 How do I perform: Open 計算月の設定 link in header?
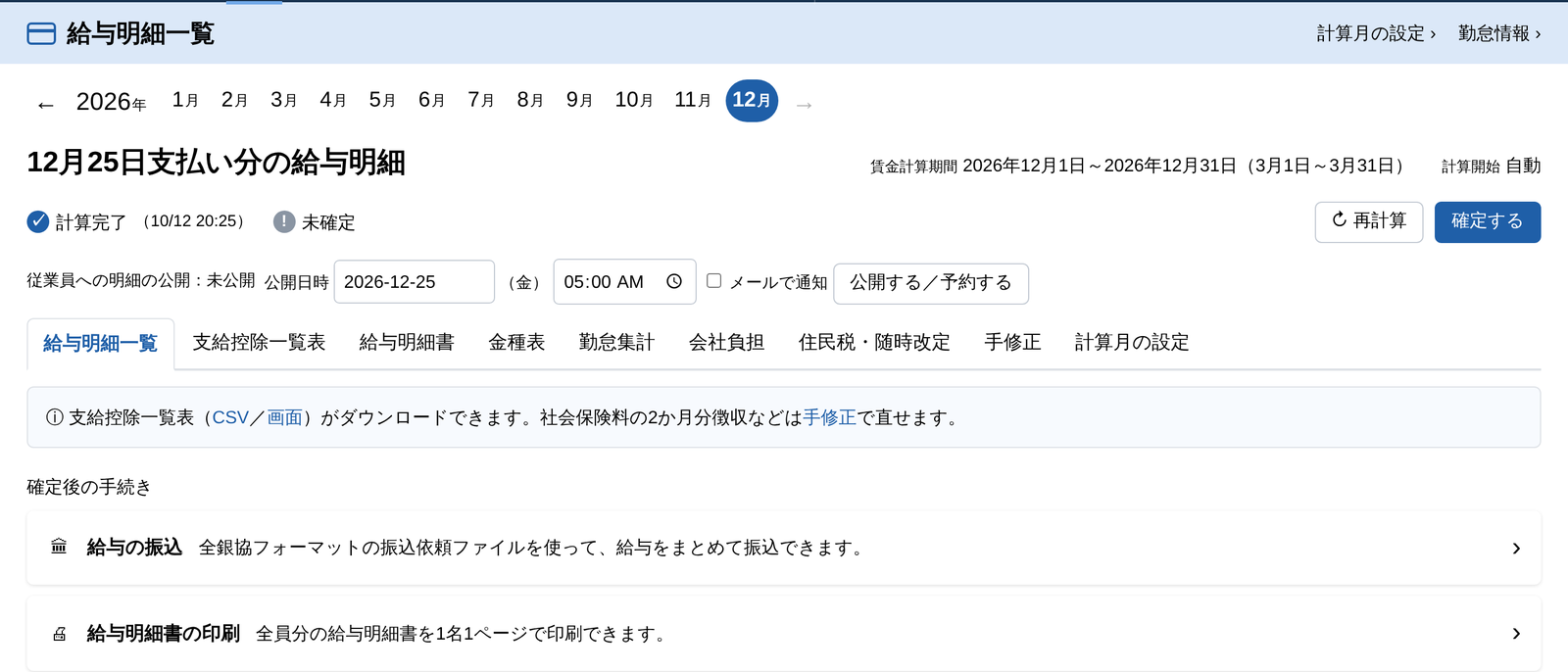1376,33
